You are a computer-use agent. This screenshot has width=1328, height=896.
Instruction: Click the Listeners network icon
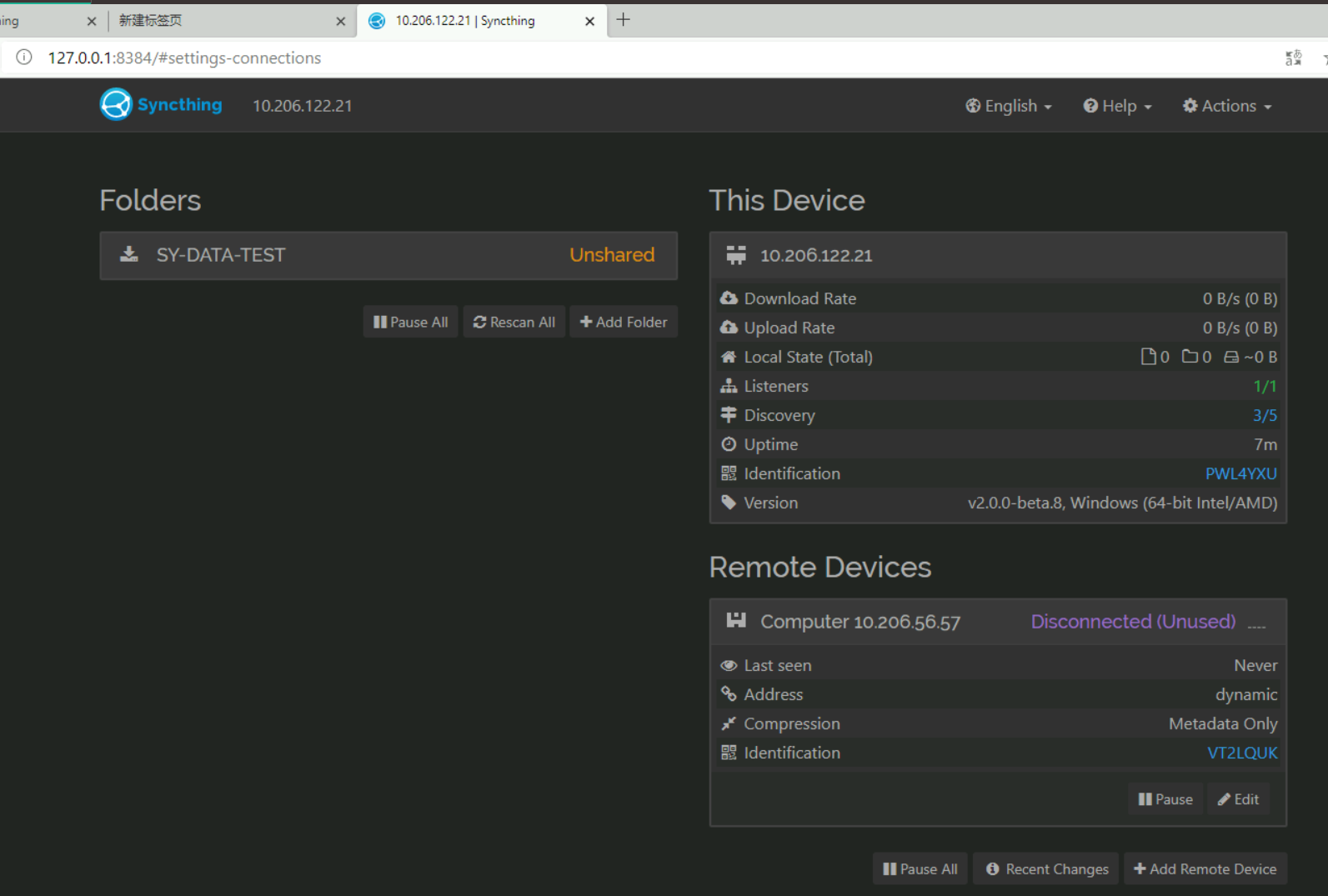729,386
